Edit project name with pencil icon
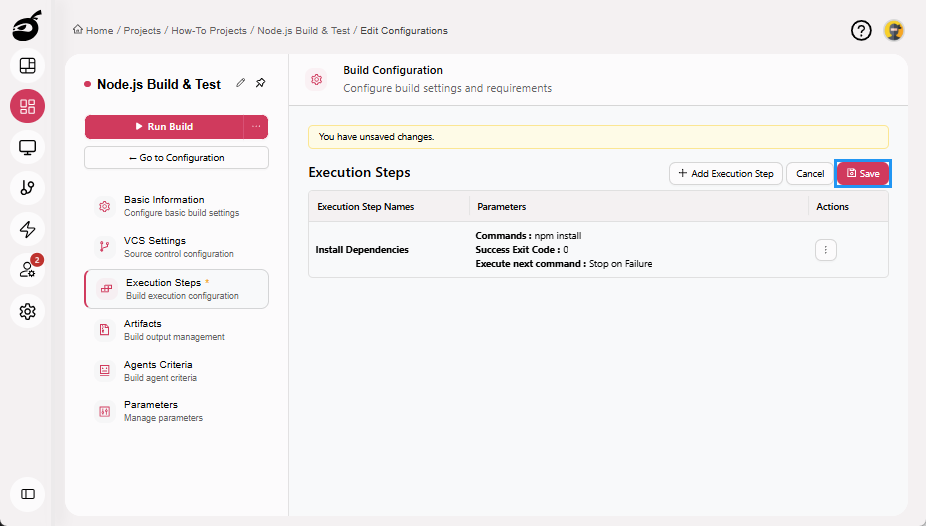This screenshot has height=526, width=926. click(240, 83)
